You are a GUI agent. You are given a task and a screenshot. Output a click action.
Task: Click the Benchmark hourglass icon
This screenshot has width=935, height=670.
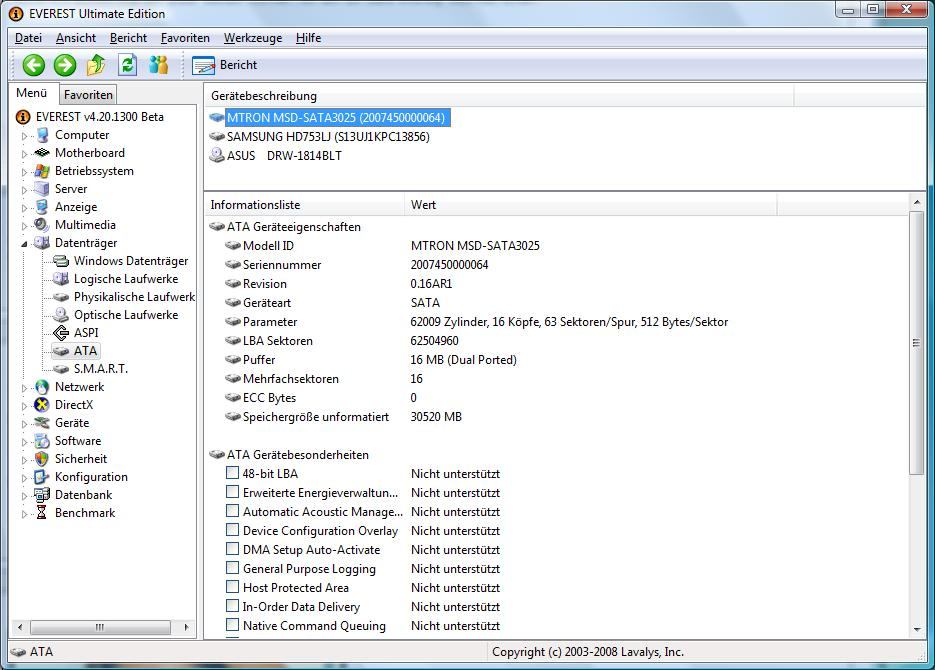(42, 513)
